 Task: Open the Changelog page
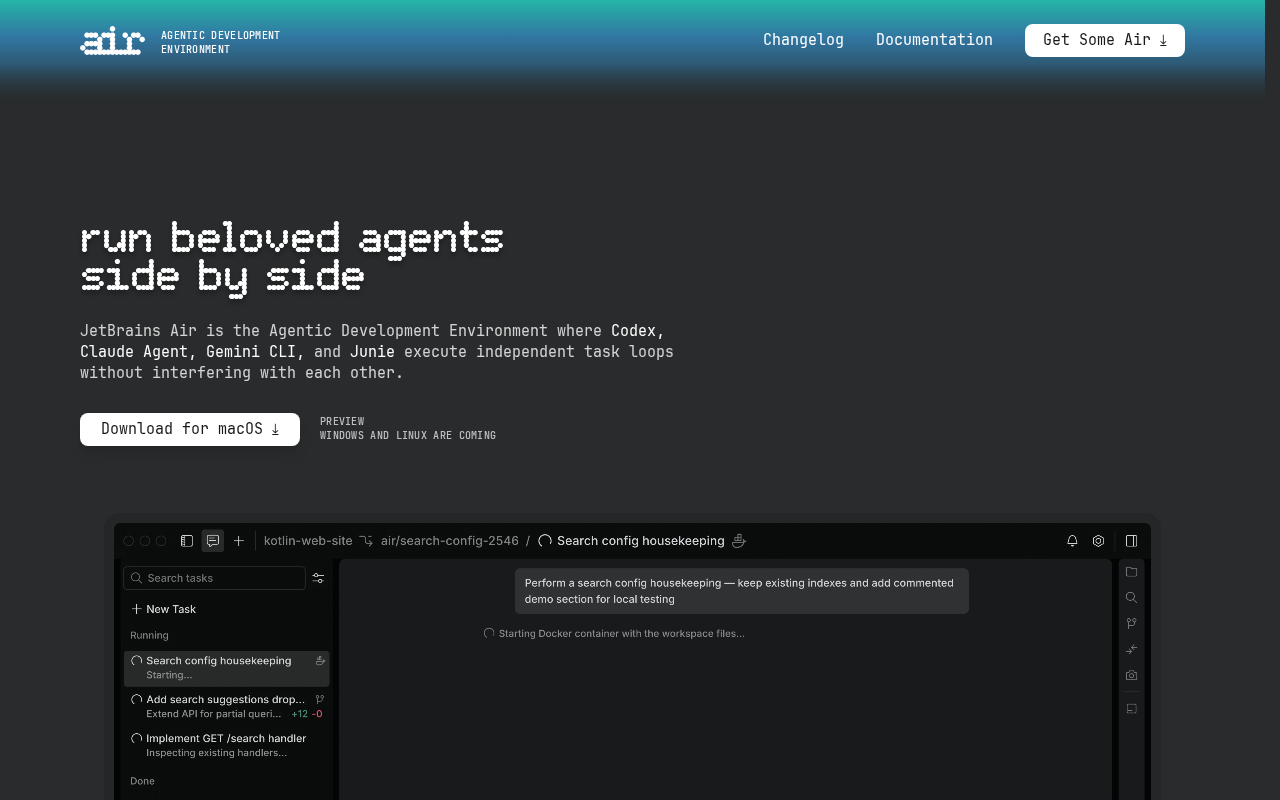803,40
